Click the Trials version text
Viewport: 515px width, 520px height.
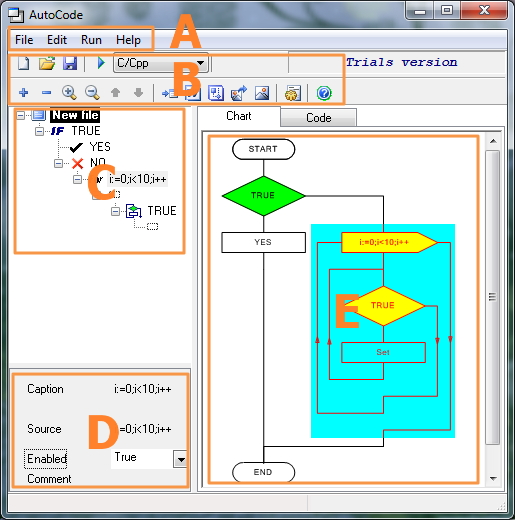402,62
